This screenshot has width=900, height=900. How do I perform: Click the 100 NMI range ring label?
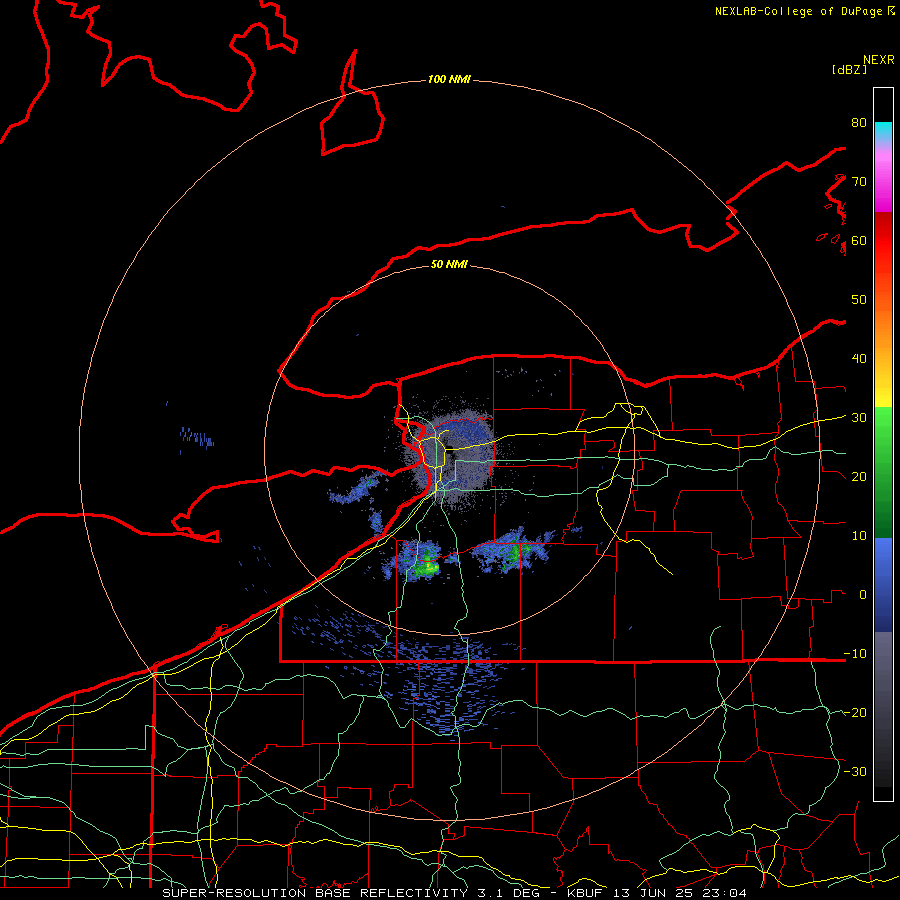[x=449, y=79]
